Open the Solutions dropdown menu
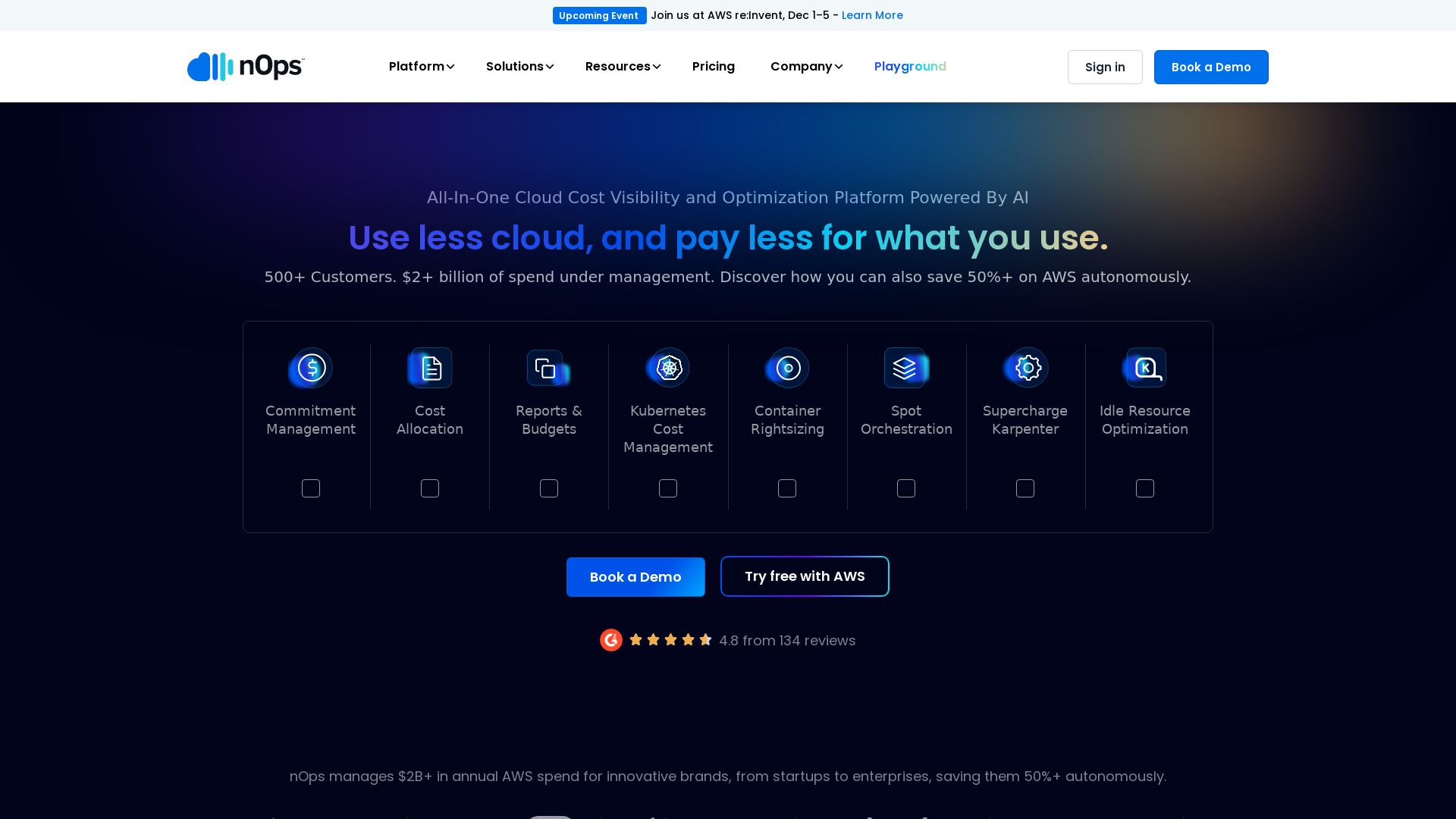 tap(519, 67)
